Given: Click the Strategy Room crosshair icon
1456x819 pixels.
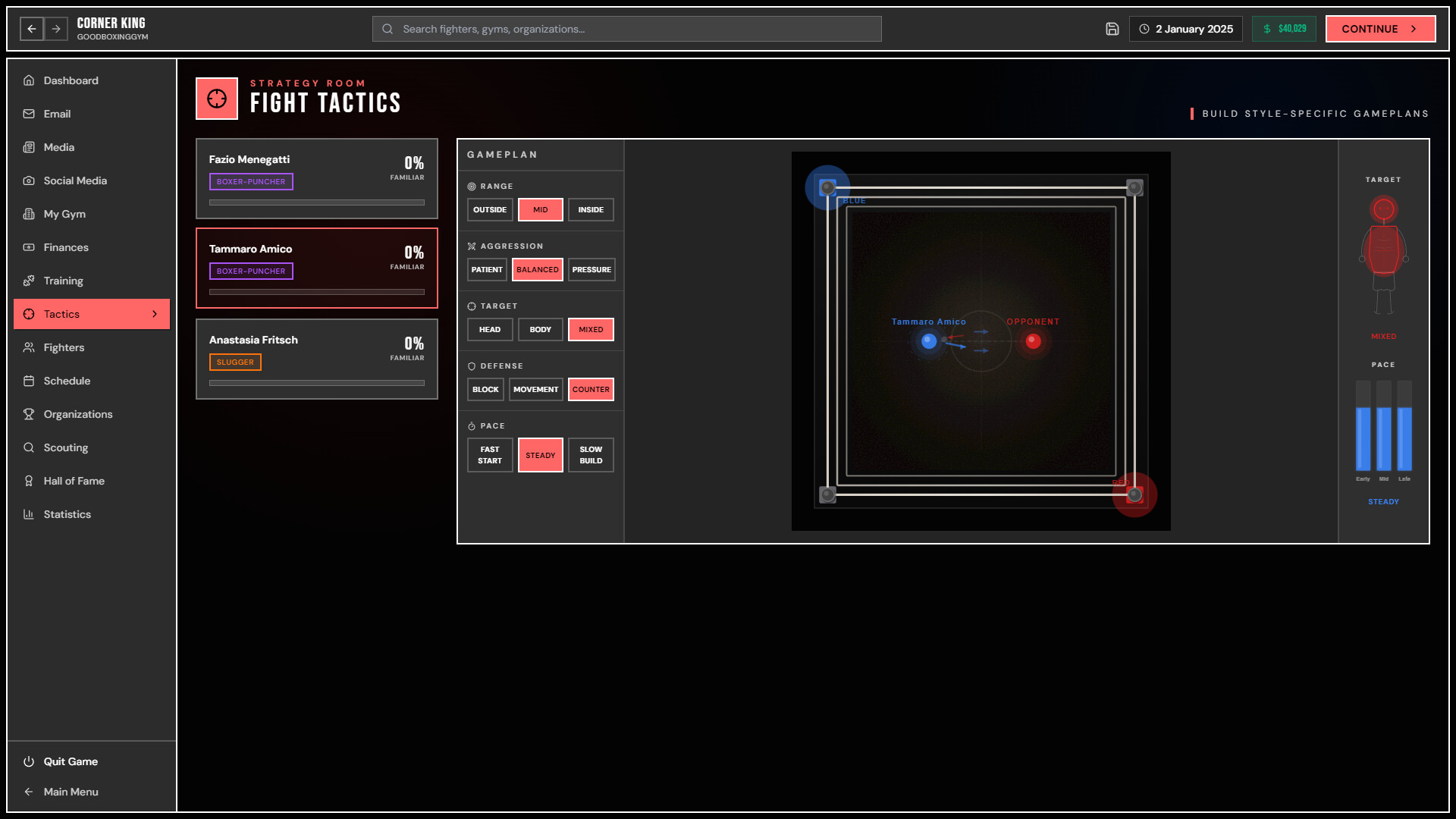Looking at the screenshot, I should (217, 99).
